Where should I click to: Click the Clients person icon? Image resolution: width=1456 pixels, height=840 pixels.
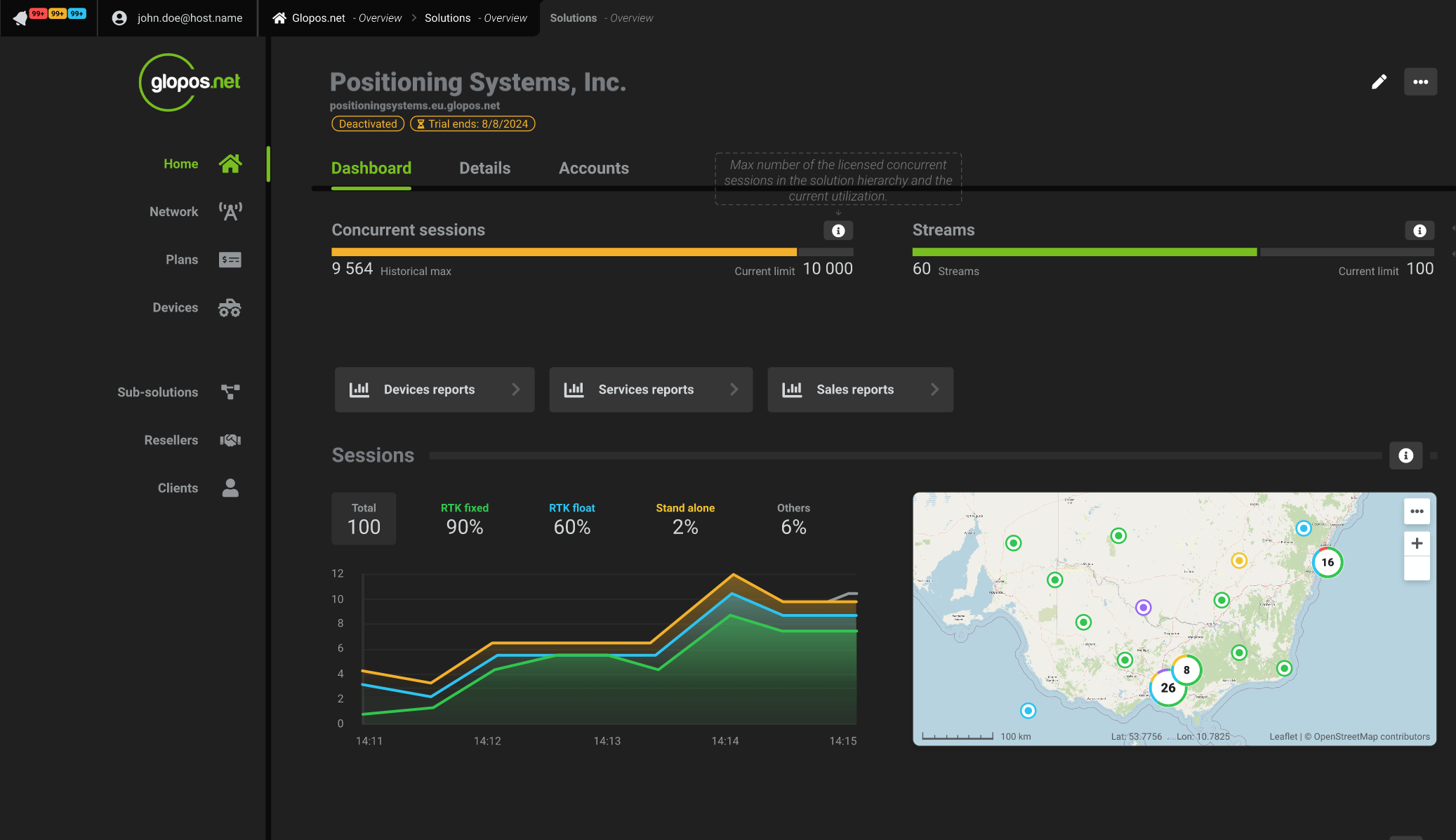click(x=230, y=487)
